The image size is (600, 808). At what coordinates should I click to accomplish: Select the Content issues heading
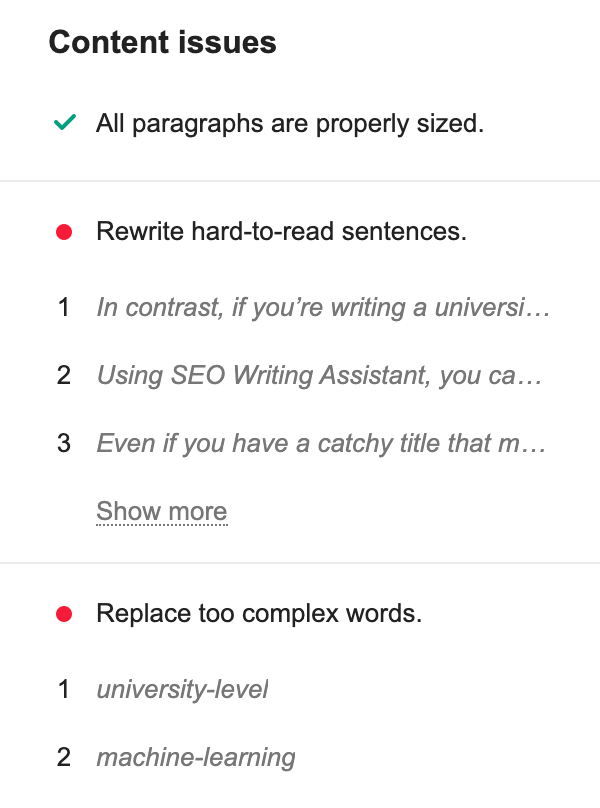[x=163, y=43]
